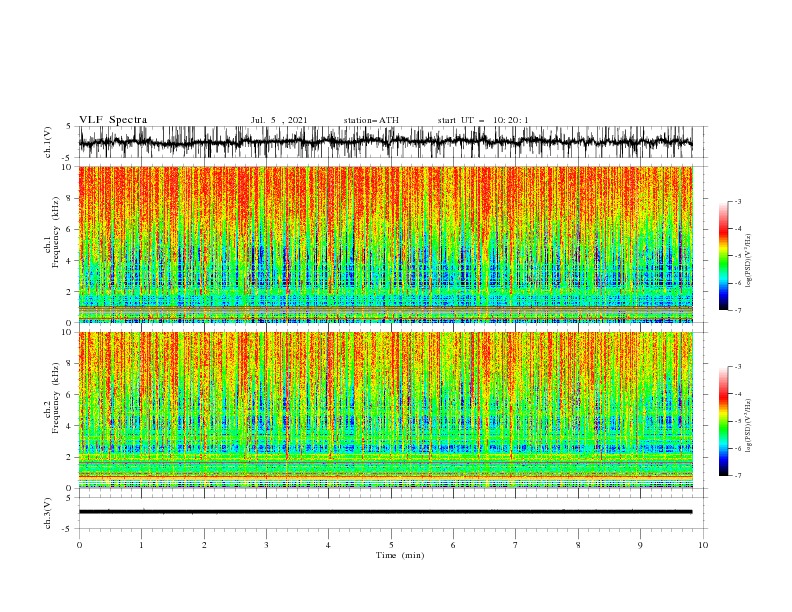Click the "Time (min)" x-axis label

(x=400, y=555)
